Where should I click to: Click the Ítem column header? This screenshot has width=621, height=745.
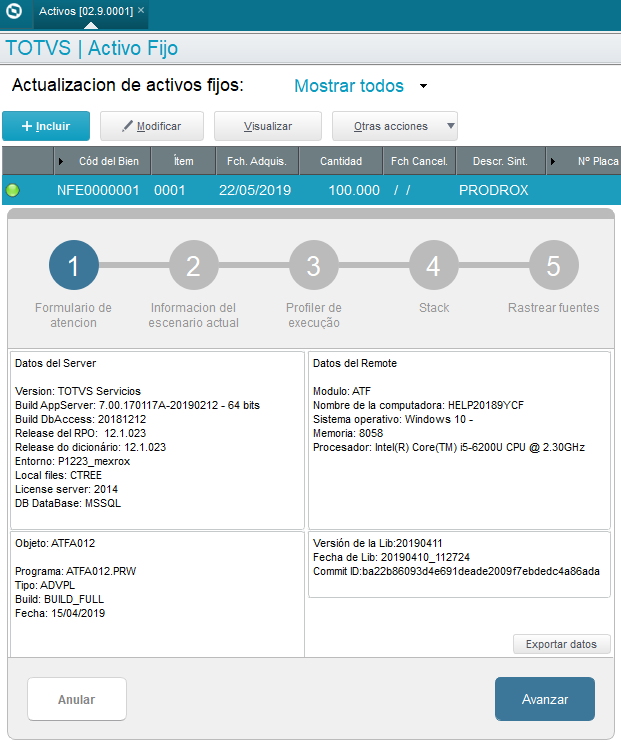pos(183,162)
